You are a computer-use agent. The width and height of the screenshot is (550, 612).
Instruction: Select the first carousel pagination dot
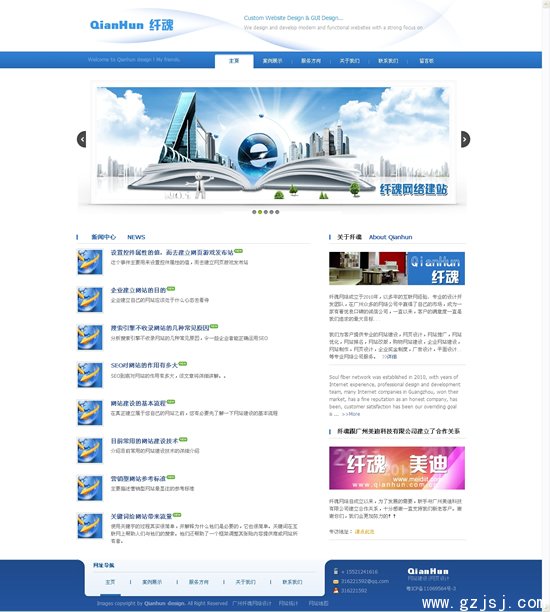coord(254,212)
